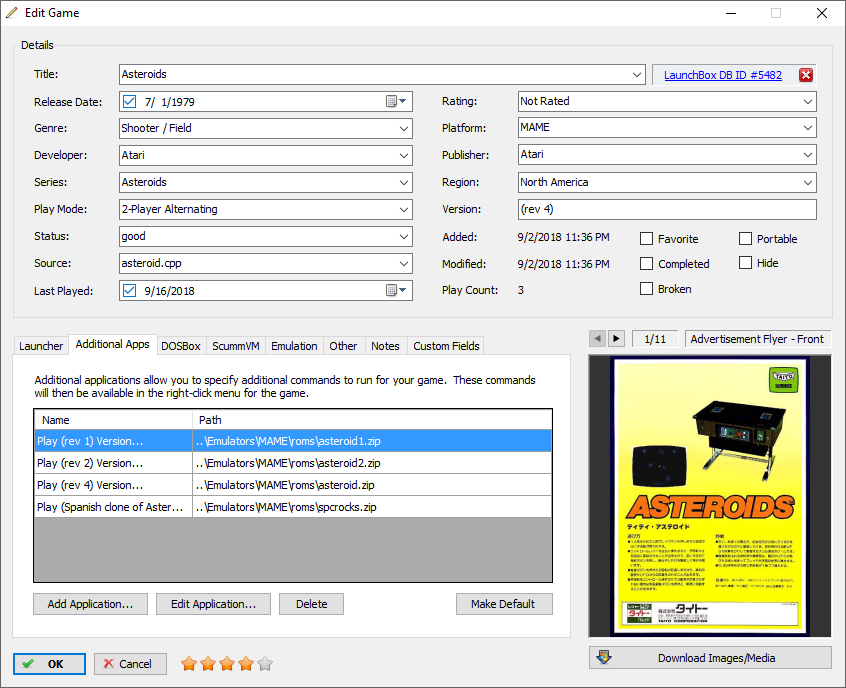Click the Edit Application button
Screen dimensions: 846x688
click(213, 604)
